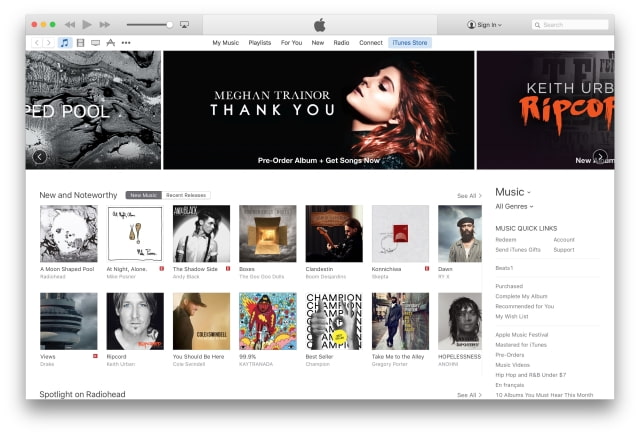Open the Send iTunes Gifts link

518,249
